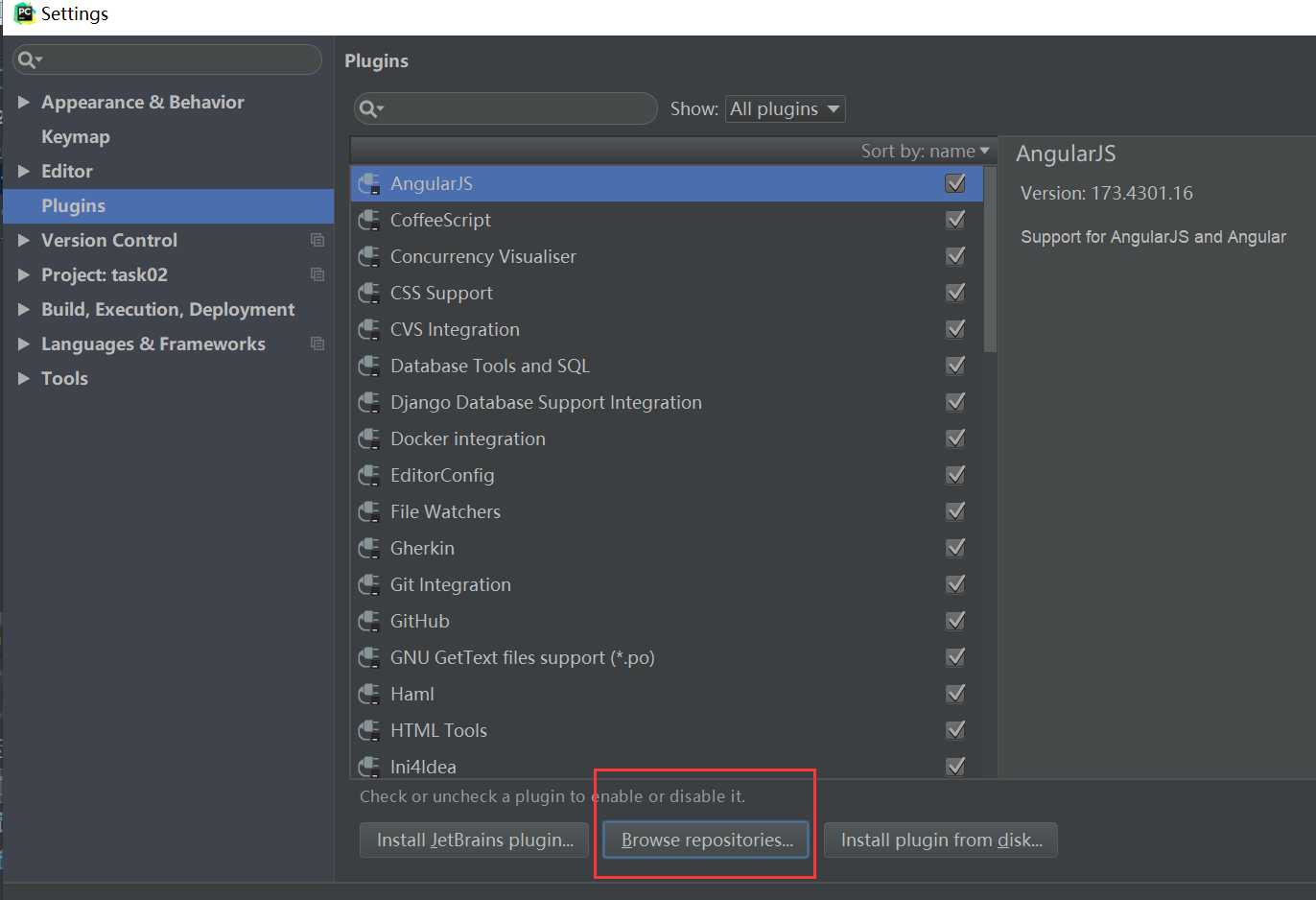Viewport: 1316px width, 900px height.
Task: Toggle the Gherkin plugin checkbox
Action: click(955, 548)
